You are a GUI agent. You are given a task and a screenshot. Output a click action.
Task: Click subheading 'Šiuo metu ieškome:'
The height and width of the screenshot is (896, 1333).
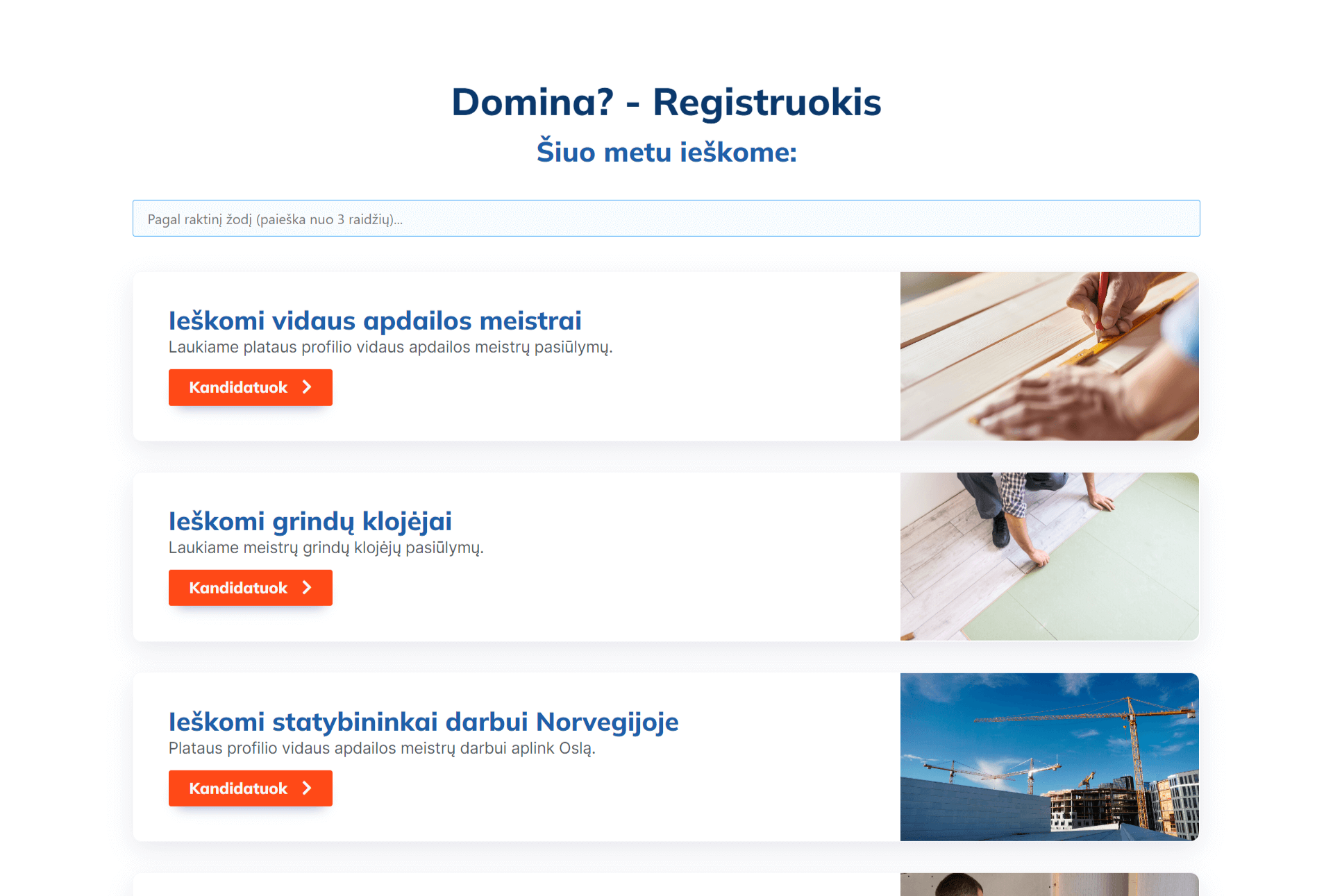(666, 152)
